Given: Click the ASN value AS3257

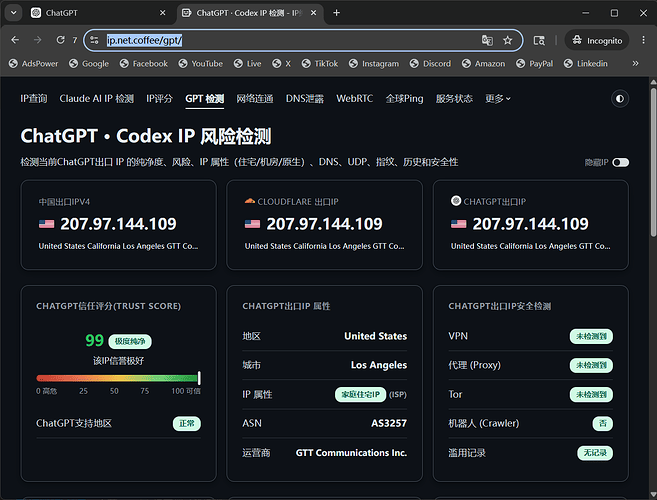Looking at the screenshot, I should [x=389, y=423].
